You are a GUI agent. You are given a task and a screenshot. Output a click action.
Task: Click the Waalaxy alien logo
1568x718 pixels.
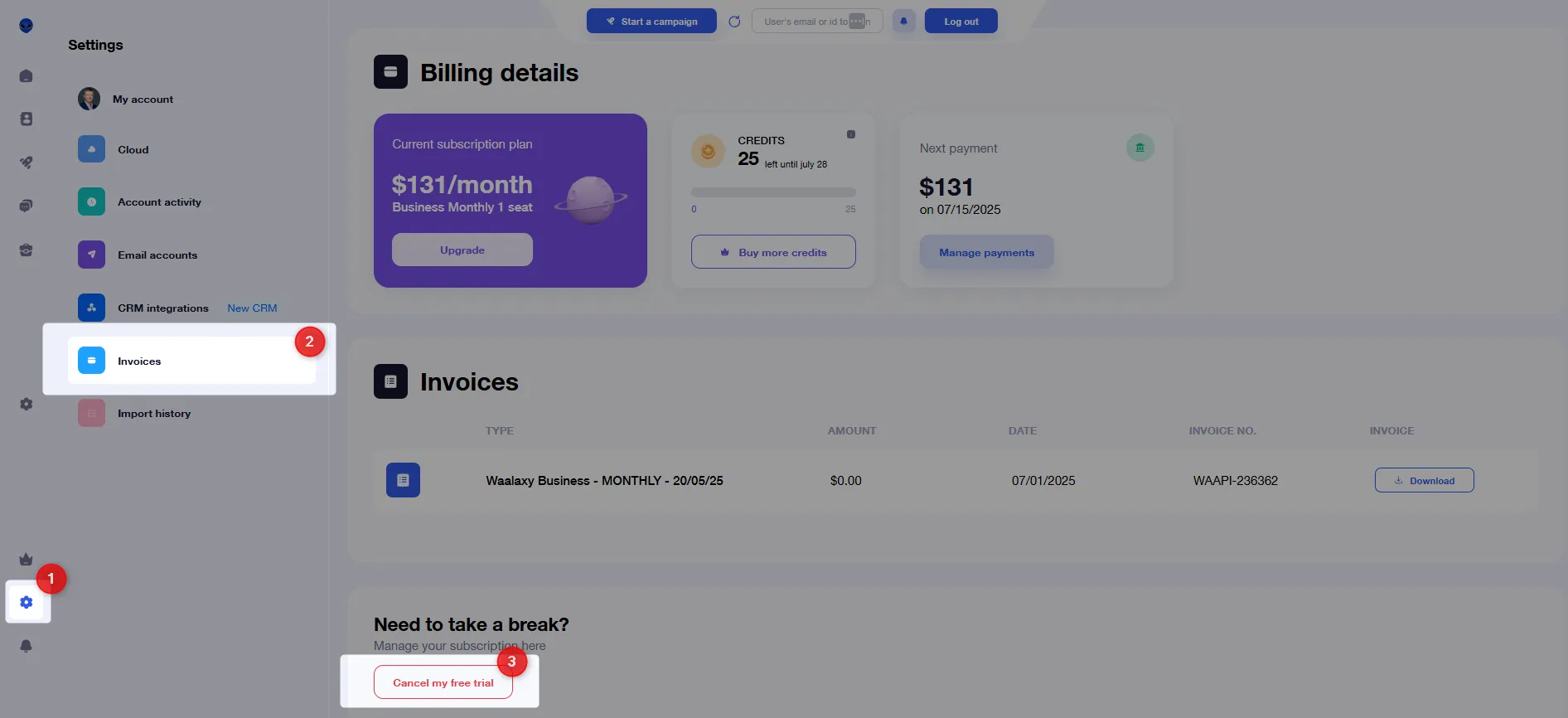coord(27,26)
